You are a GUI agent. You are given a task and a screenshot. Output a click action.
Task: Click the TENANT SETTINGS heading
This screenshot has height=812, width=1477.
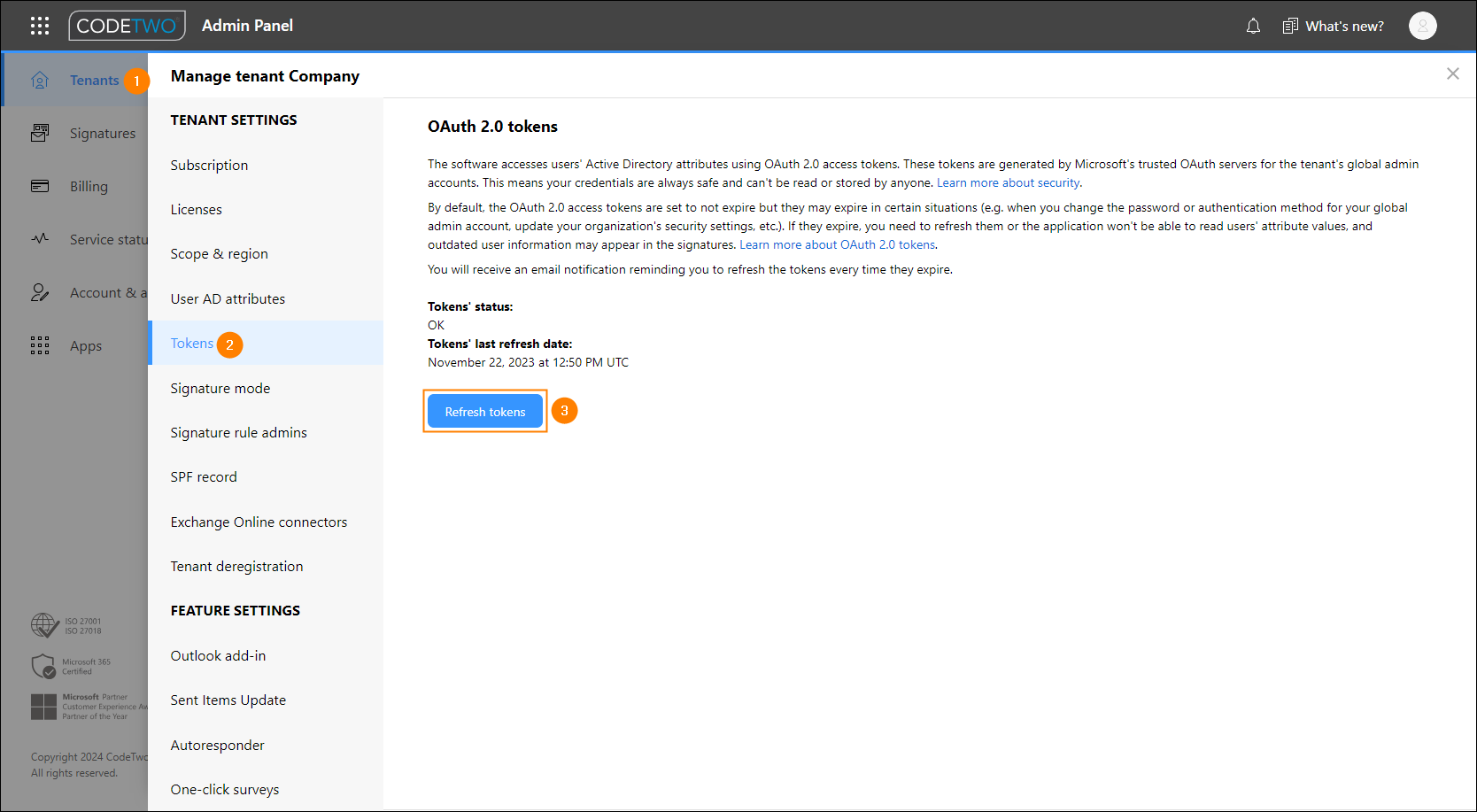pyautogui.click(x=234, y=120)
